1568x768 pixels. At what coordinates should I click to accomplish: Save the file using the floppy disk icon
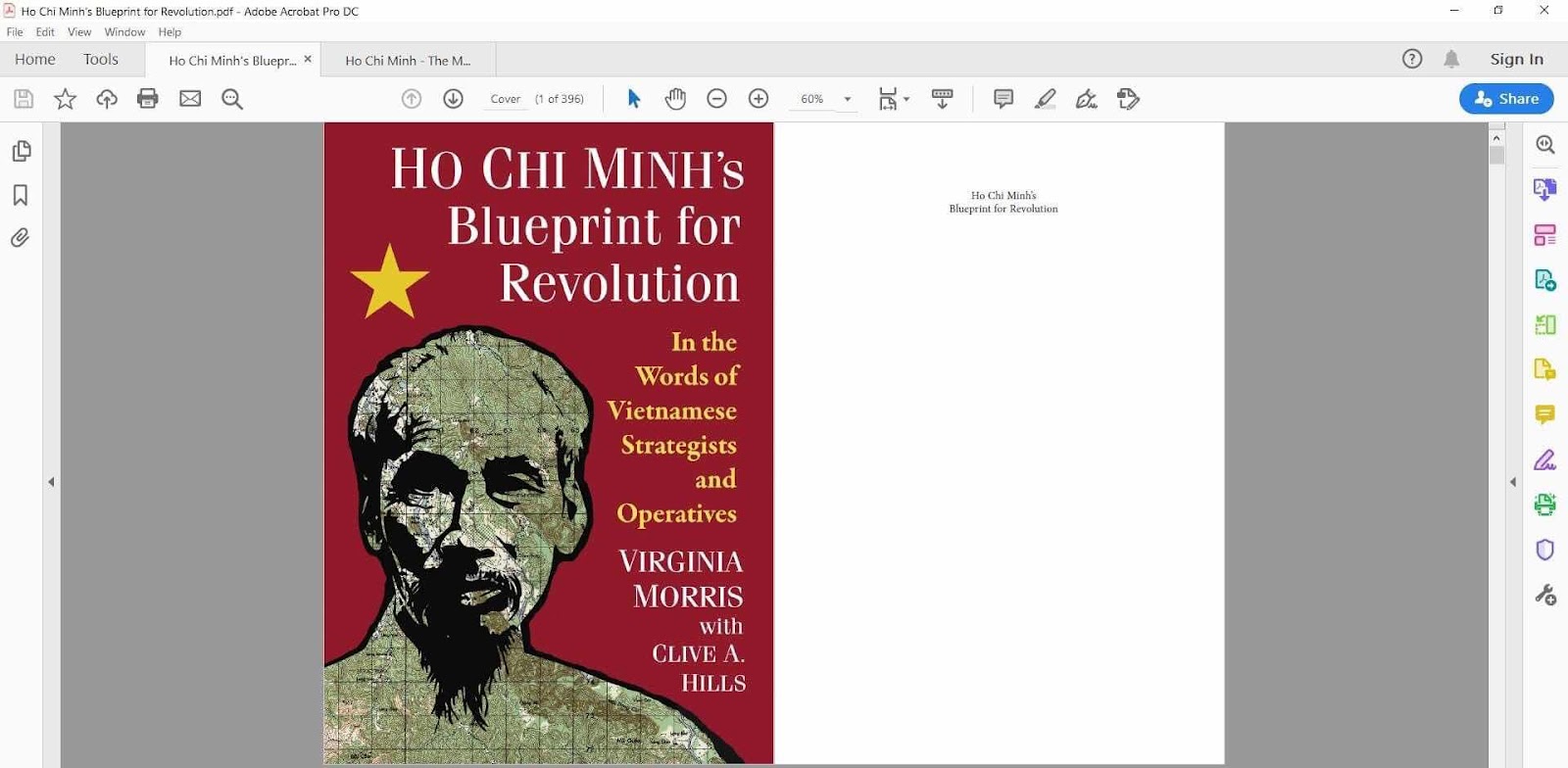click(24, 99)
